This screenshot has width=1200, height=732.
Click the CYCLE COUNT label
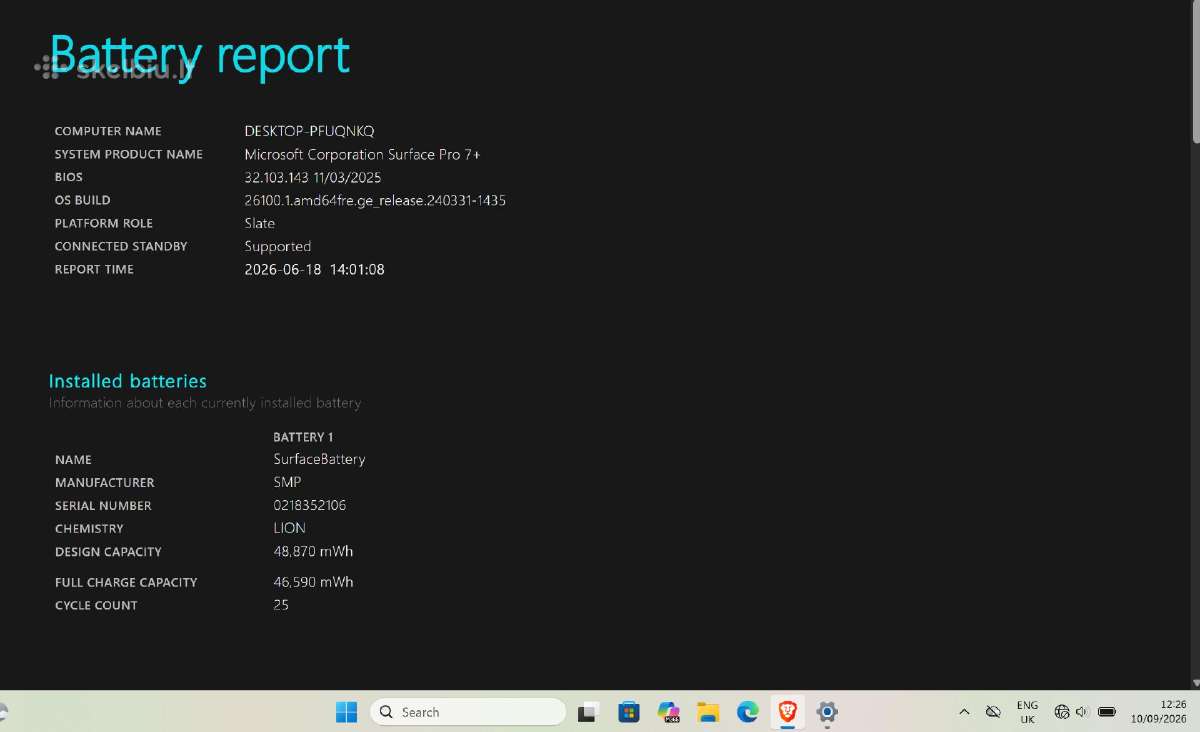tap(96, 605)
